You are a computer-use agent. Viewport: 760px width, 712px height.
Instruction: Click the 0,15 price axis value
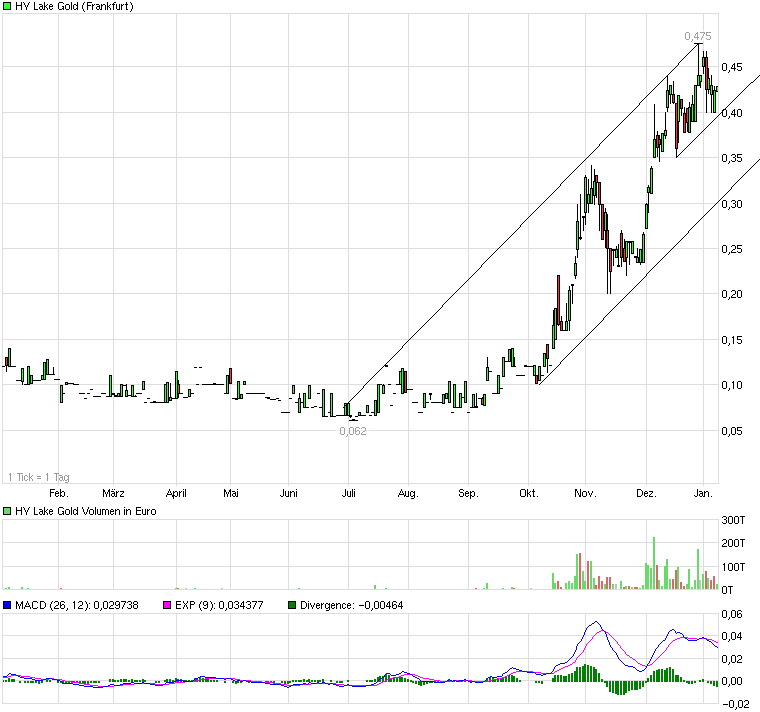[732, 340]
